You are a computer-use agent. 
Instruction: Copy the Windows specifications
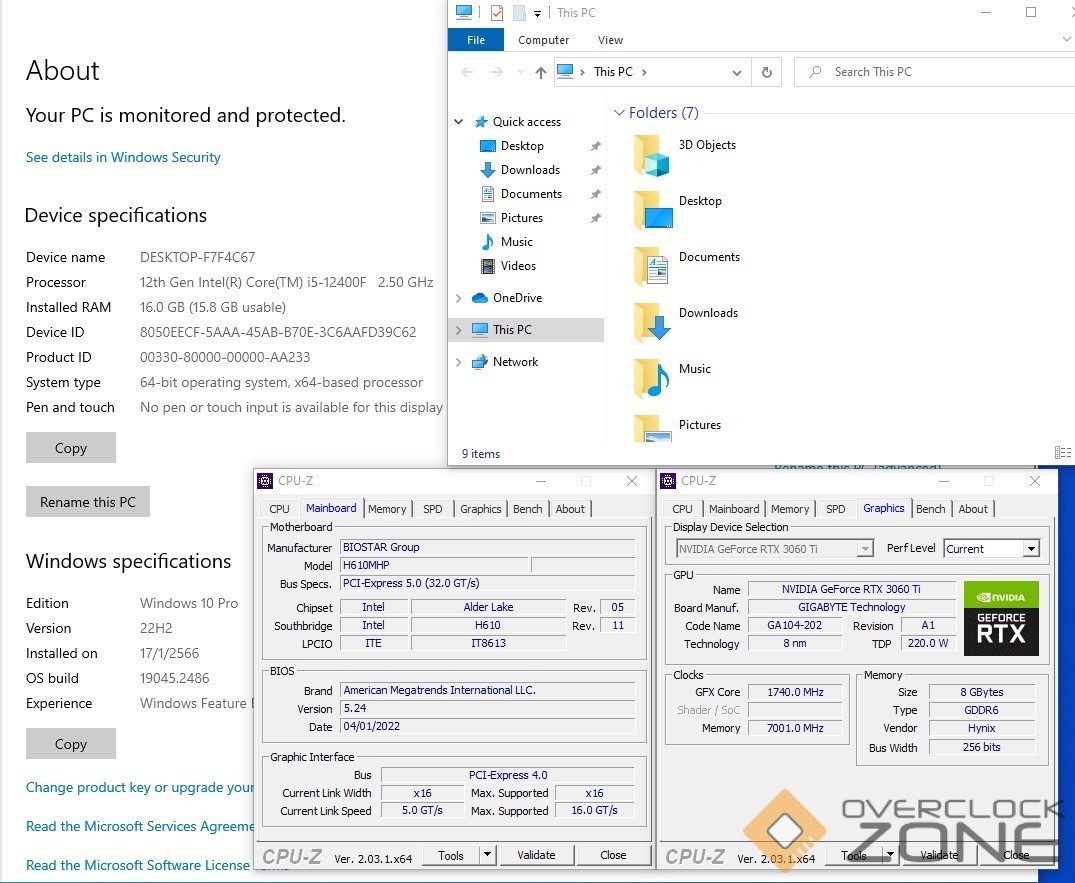click(x=71, y=744)
